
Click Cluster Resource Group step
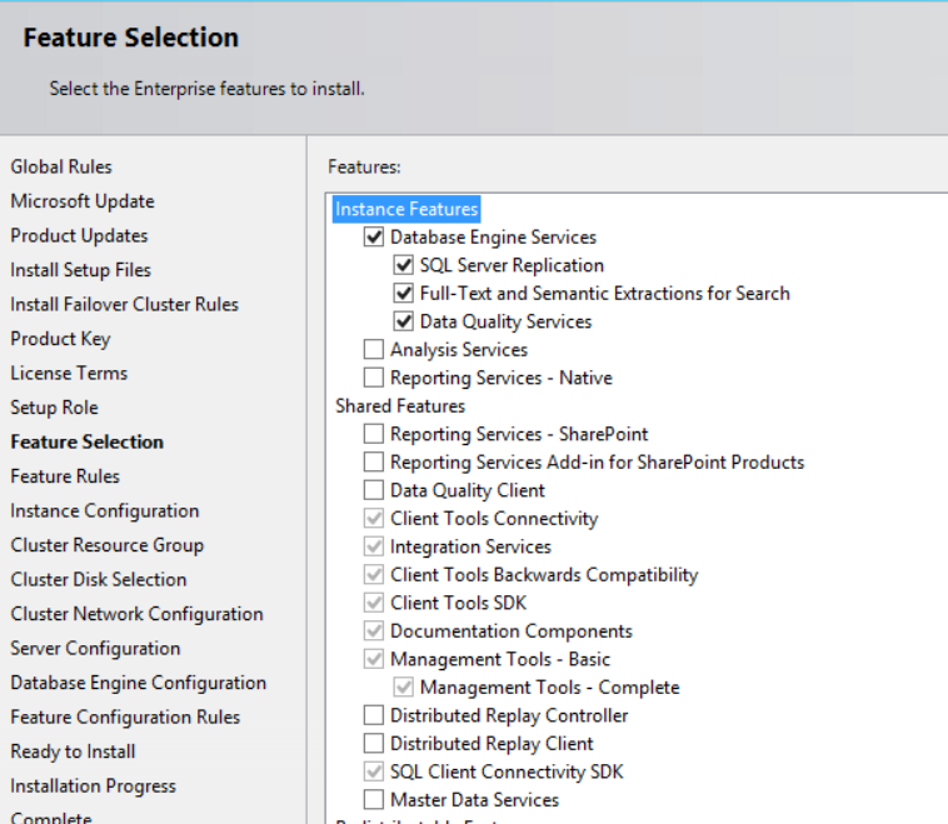click(x=107, y=545)
